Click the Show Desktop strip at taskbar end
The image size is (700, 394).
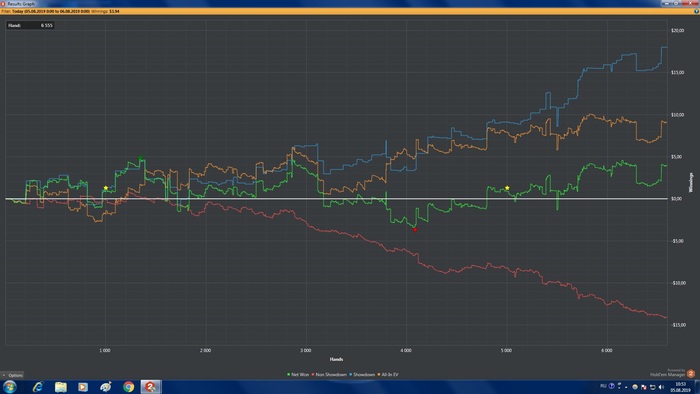click(697, 387)
